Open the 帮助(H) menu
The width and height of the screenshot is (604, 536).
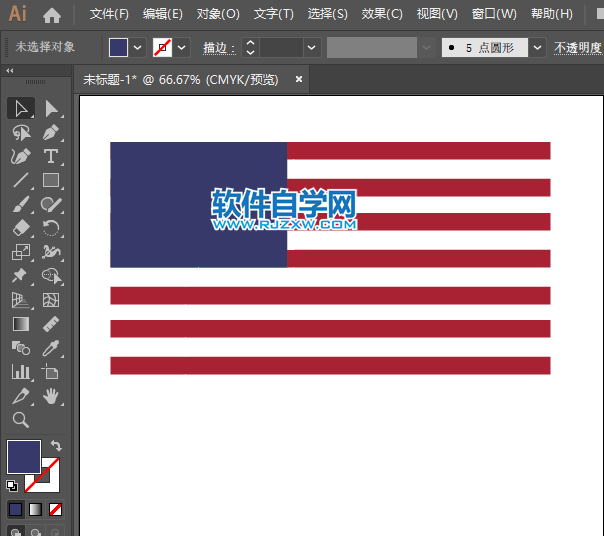(552, 14)
